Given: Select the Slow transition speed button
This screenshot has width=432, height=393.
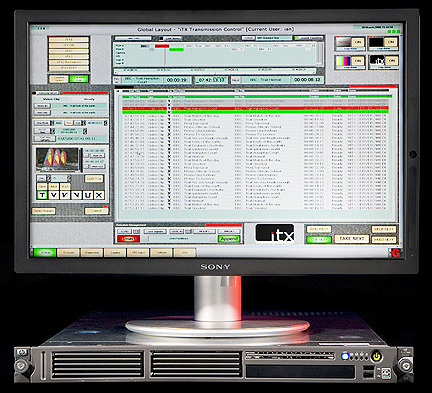Looking at the screenshot, I should (42, 186).
